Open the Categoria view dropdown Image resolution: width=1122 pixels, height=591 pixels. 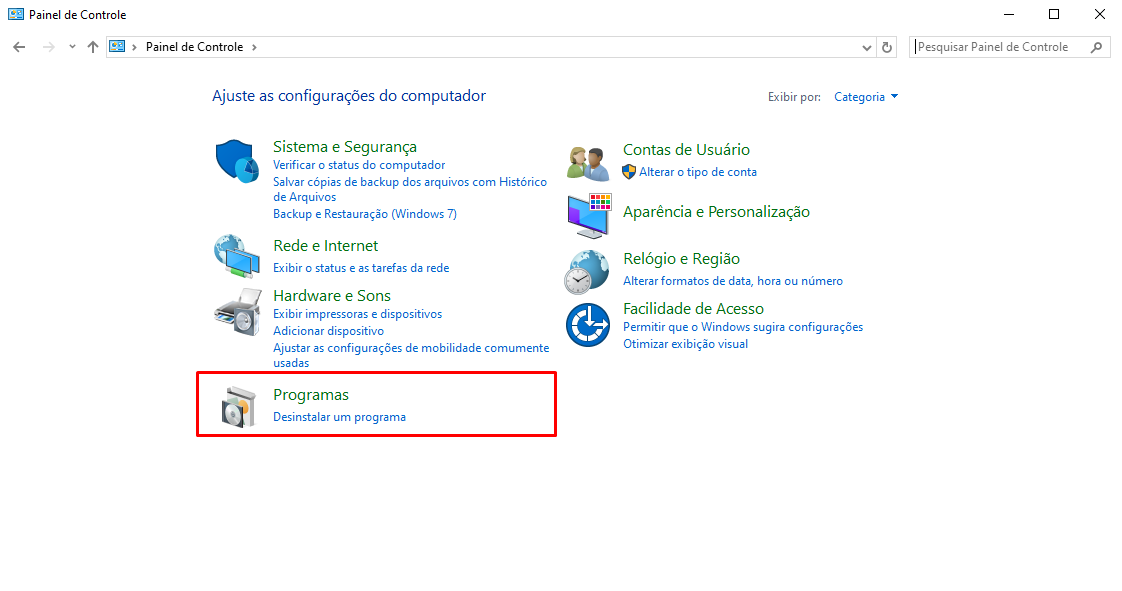tap(866, 97)
